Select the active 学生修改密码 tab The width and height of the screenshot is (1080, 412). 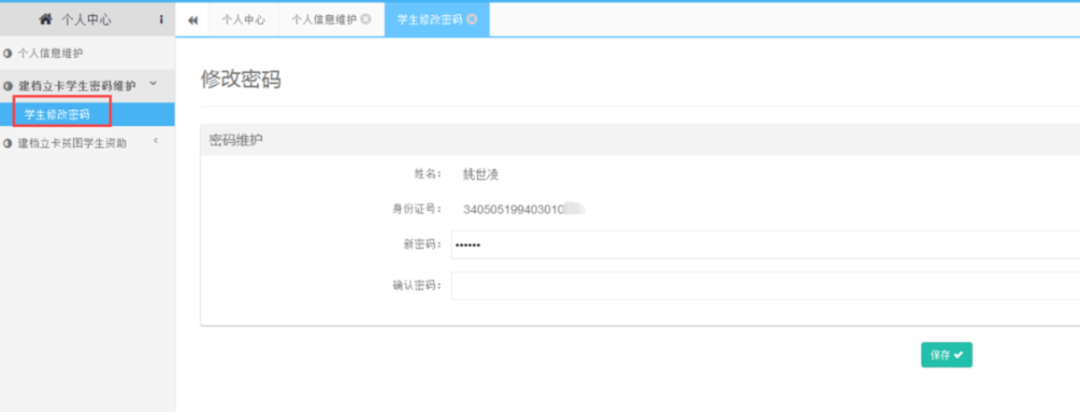(x=430, y=20)
